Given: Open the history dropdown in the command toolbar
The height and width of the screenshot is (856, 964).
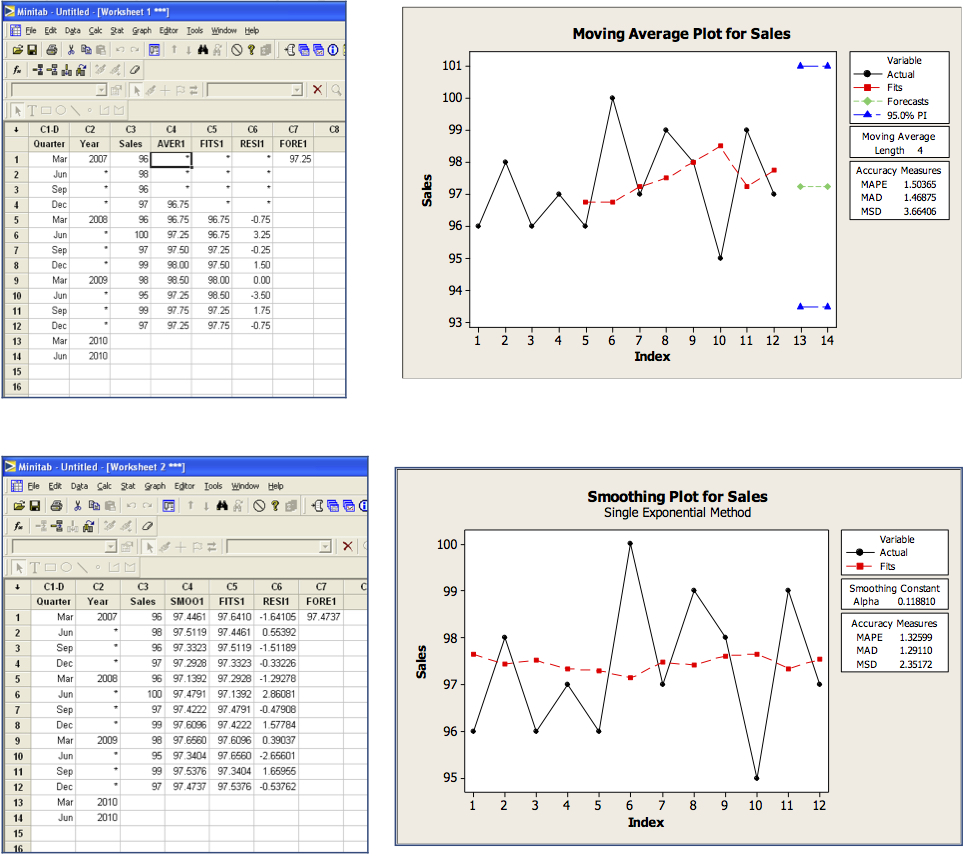Looking at the screenshot, I should [x=101, y=88].
